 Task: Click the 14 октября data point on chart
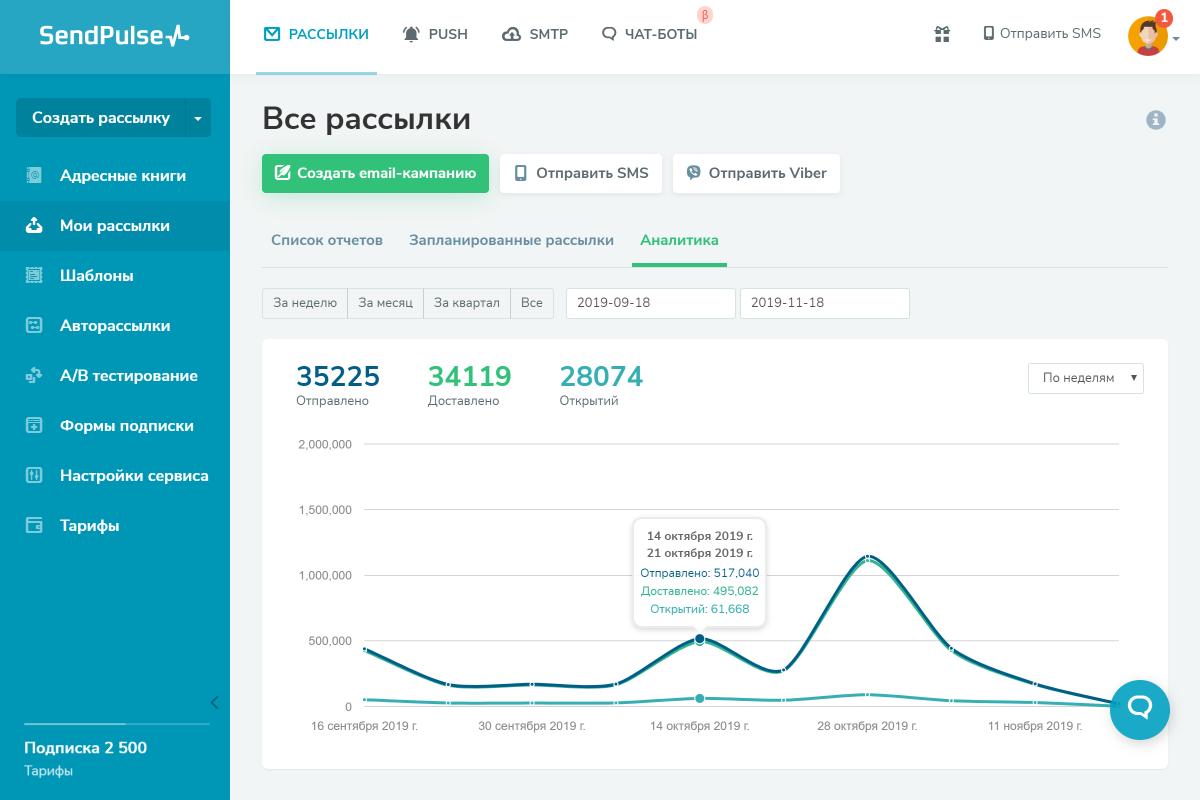pyautogui.click(x=699, y=638)
